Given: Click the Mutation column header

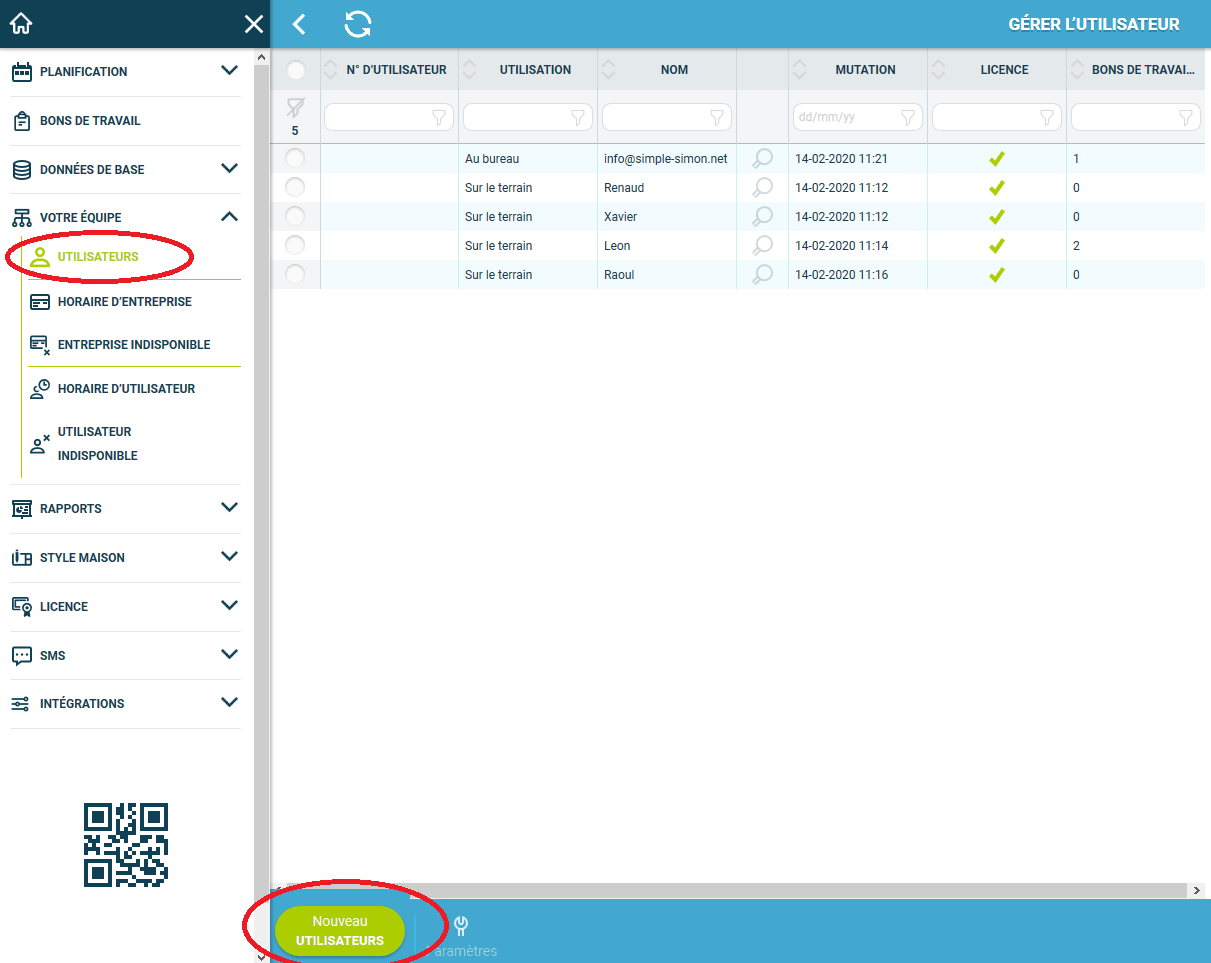Looking at the screenshot, I should point(865,70).
